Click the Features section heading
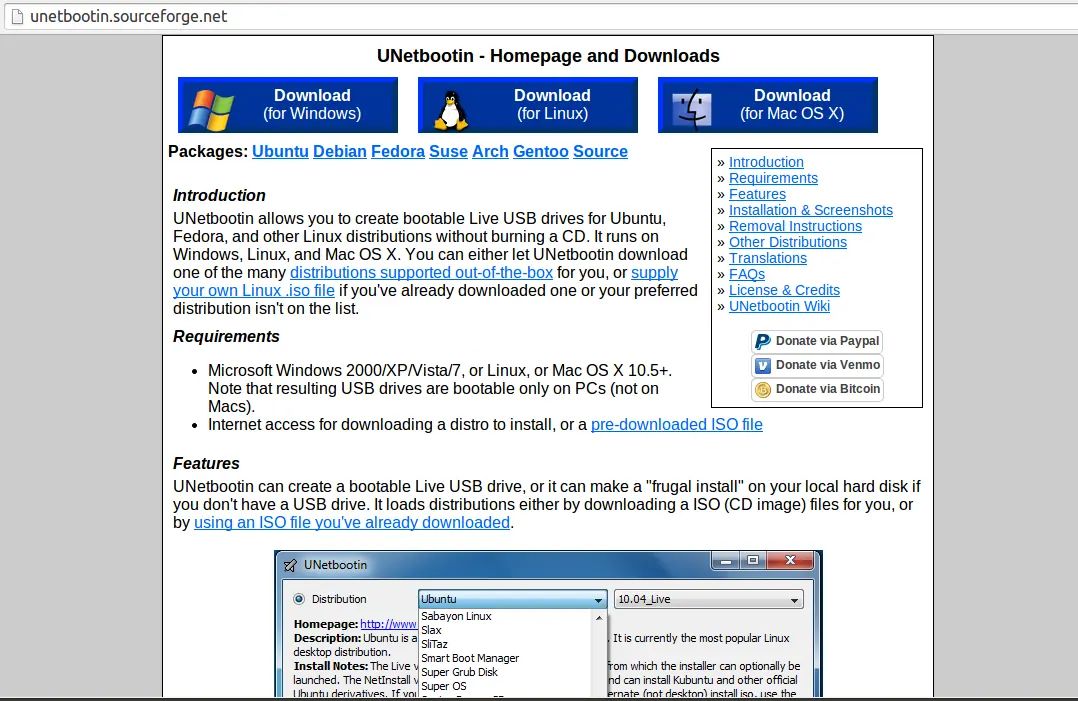The width and height of the screenshot is (1078, 701). 206,464
